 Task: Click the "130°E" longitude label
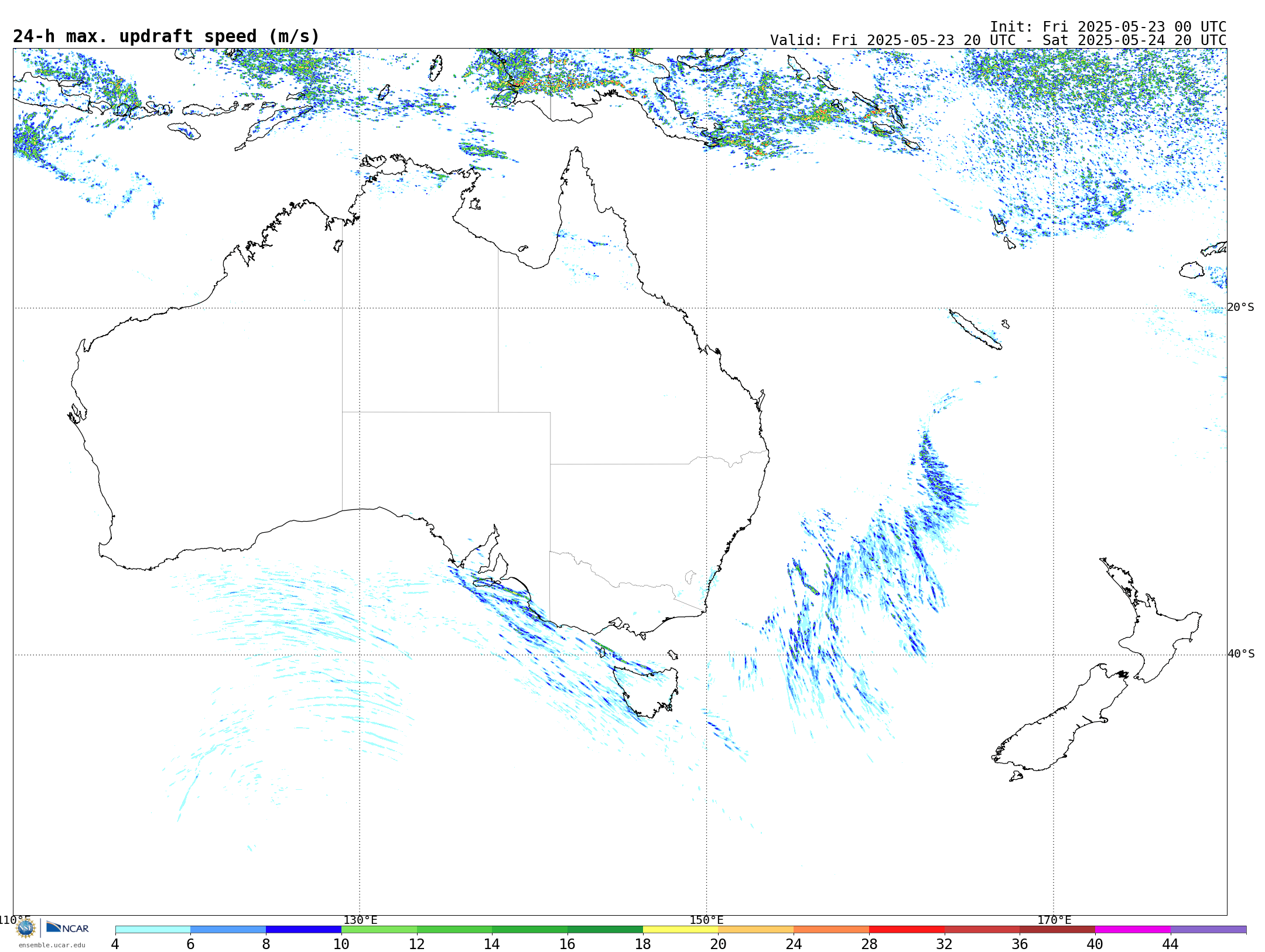(360, 920)
